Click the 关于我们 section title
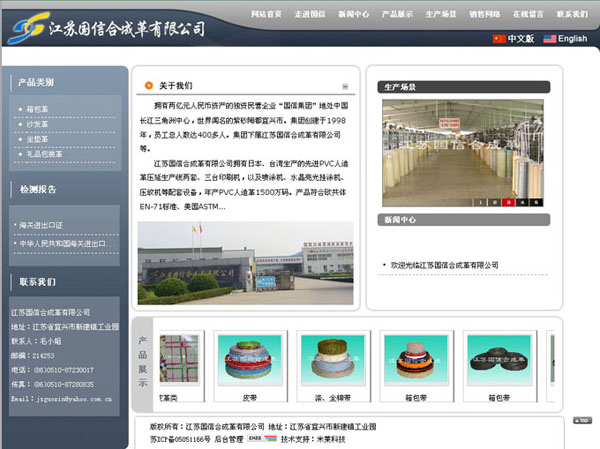This screenshot has height=449, width=600. pyautogui.click(x=176, y=86)
